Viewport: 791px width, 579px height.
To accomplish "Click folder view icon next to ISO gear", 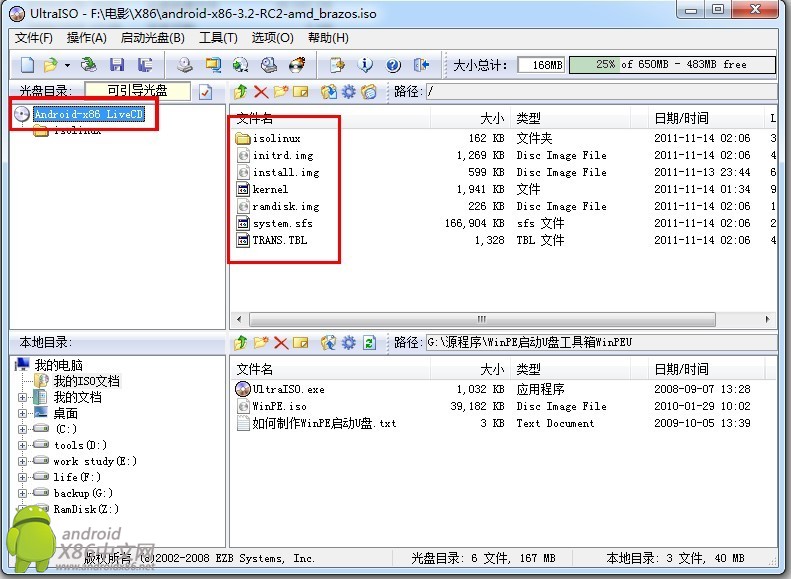I will 369,92.
